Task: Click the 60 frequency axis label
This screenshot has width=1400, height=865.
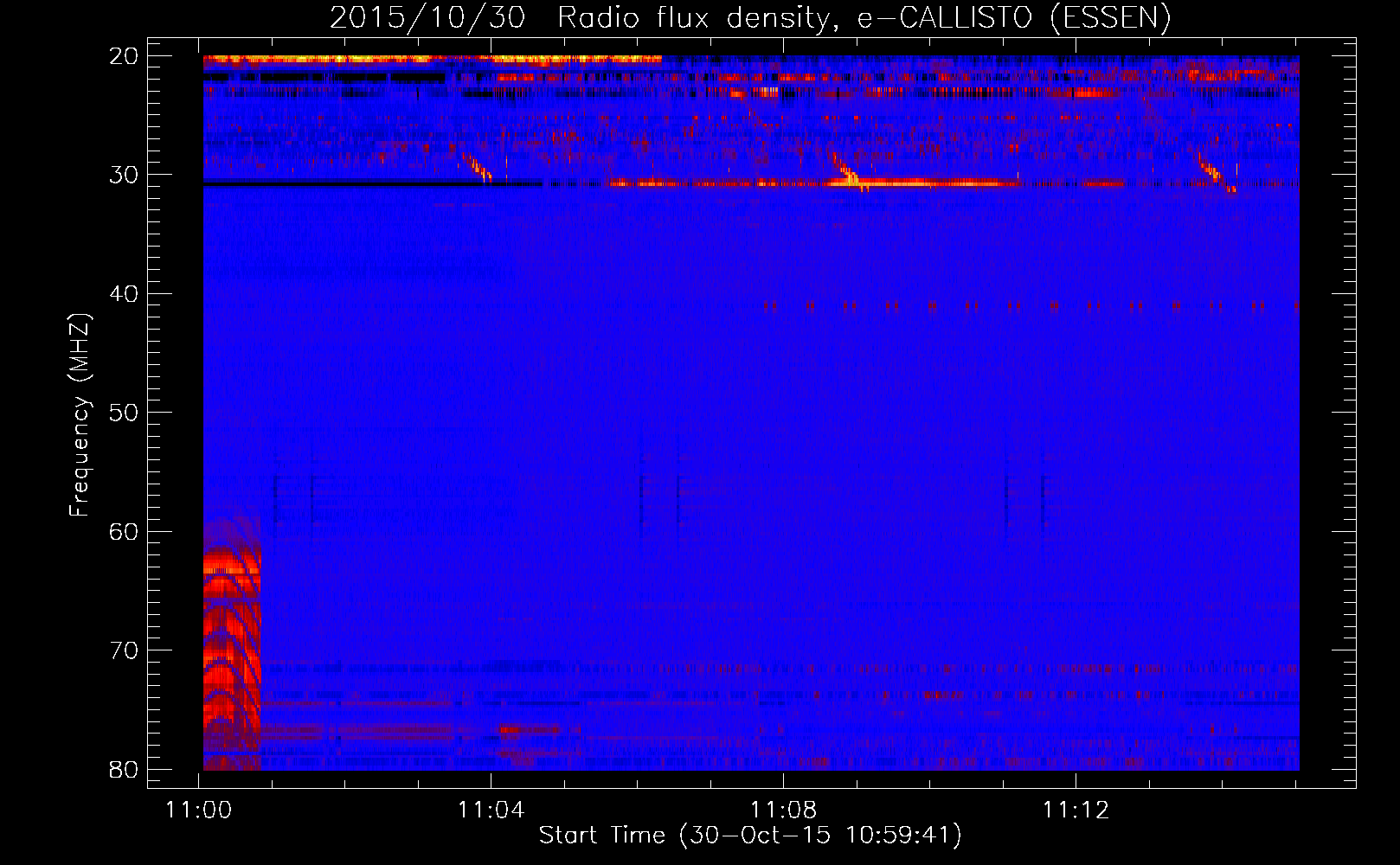Action: (124, 531)
